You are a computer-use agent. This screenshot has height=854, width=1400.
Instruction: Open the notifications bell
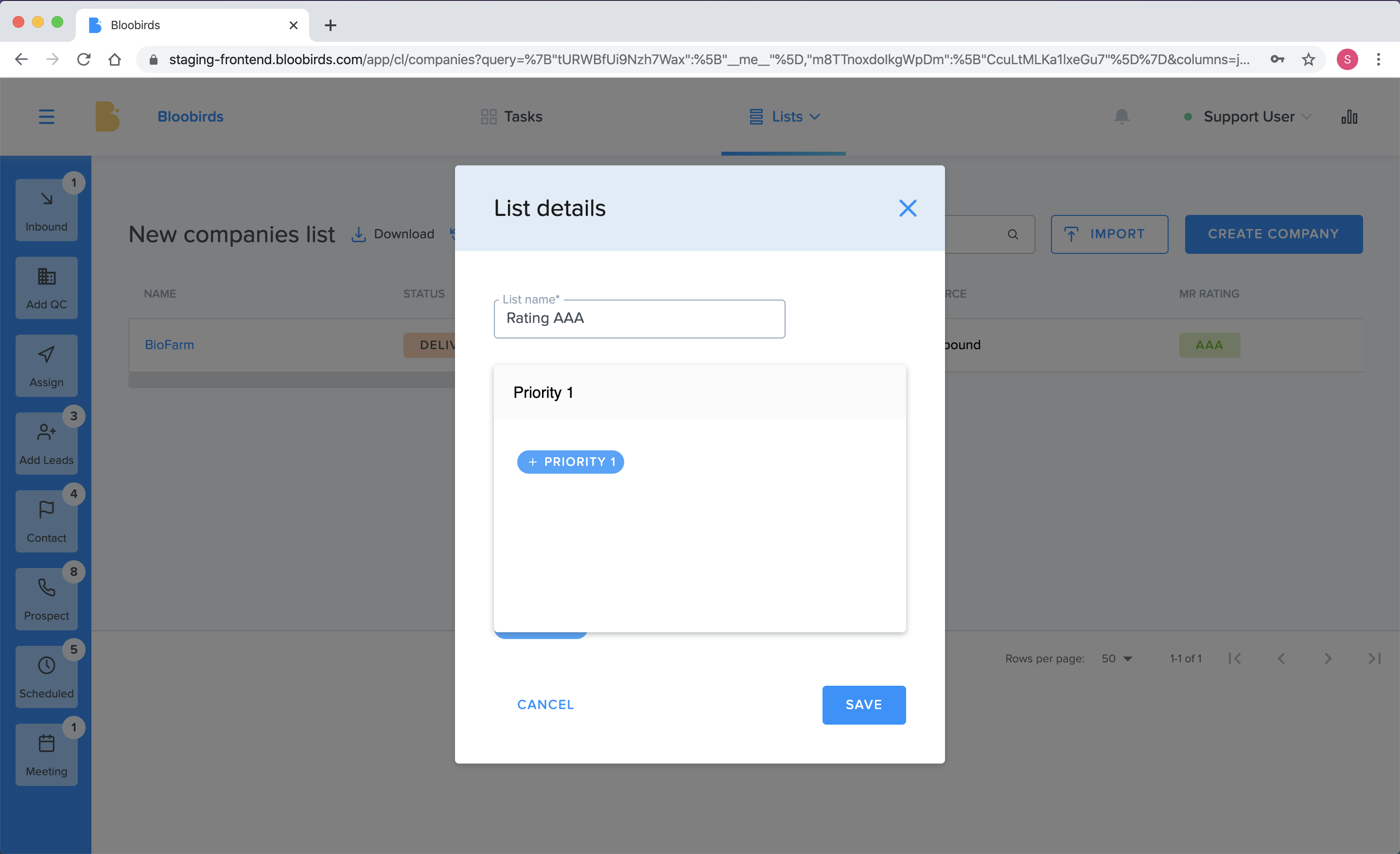point(1121,117)
